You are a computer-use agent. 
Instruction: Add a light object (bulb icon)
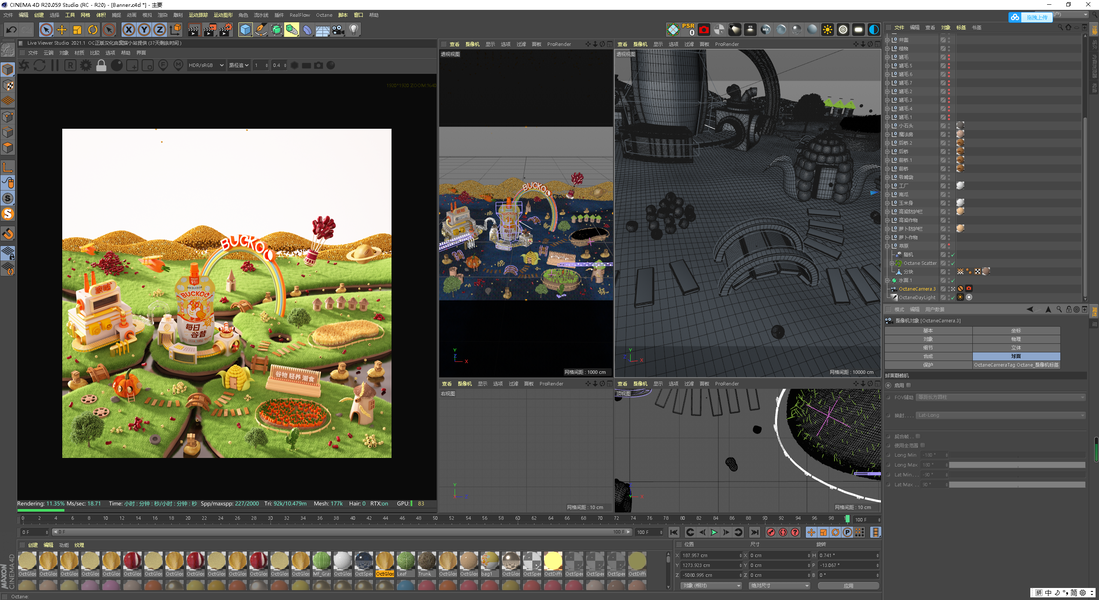pos(354,29)
